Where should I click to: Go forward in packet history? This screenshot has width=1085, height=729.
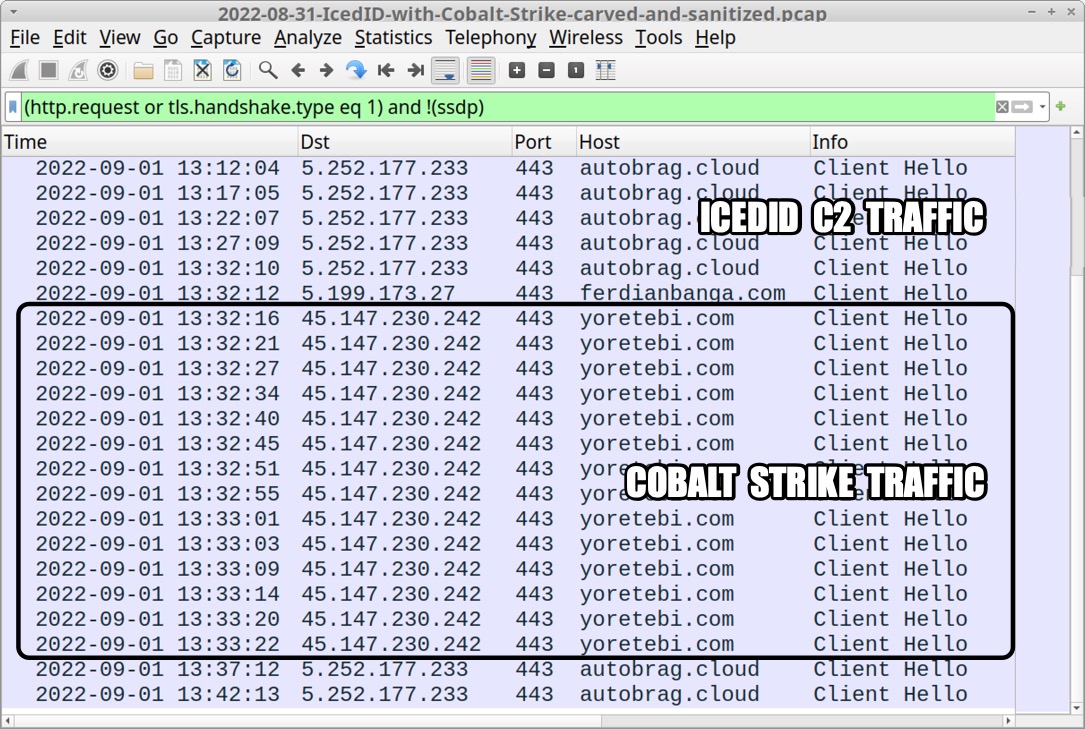point(327,71)
